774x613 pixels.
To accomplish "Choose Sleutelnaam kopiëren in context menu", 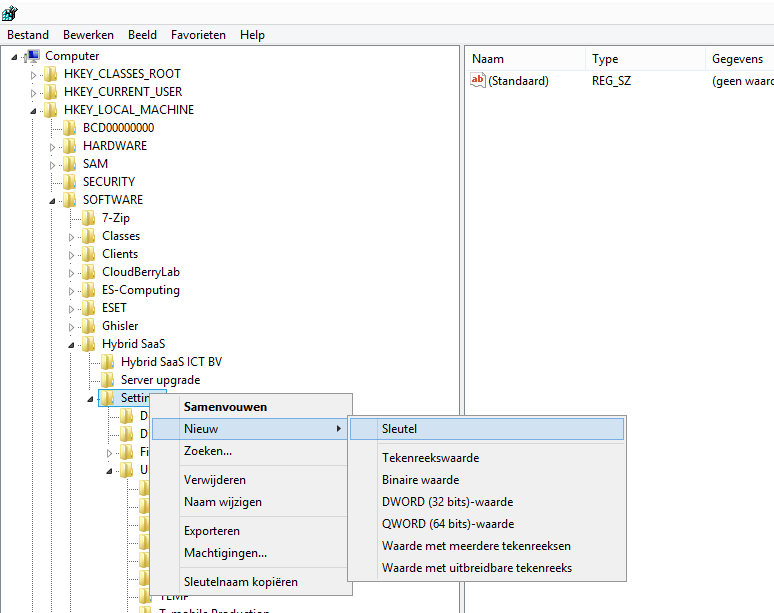I will 240,582.
